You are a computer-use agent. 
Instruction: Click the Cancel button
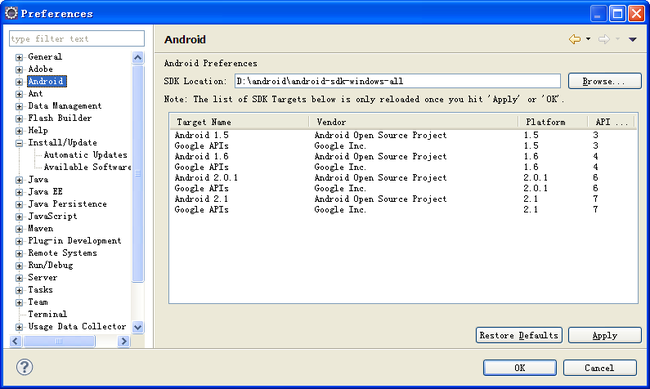599,367
